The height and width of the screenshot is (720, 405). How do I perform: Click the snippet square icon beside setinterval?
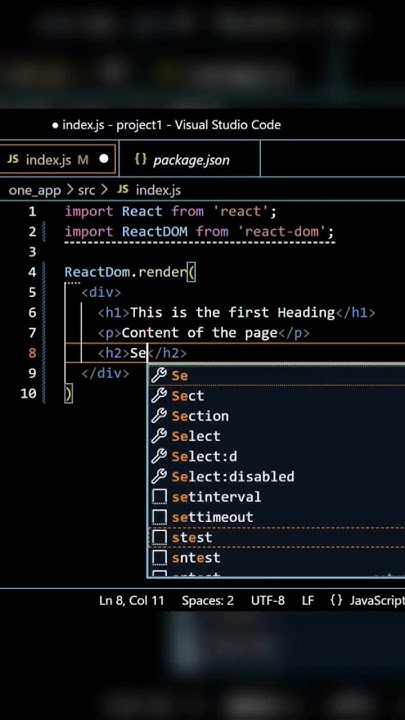point(159,496)
